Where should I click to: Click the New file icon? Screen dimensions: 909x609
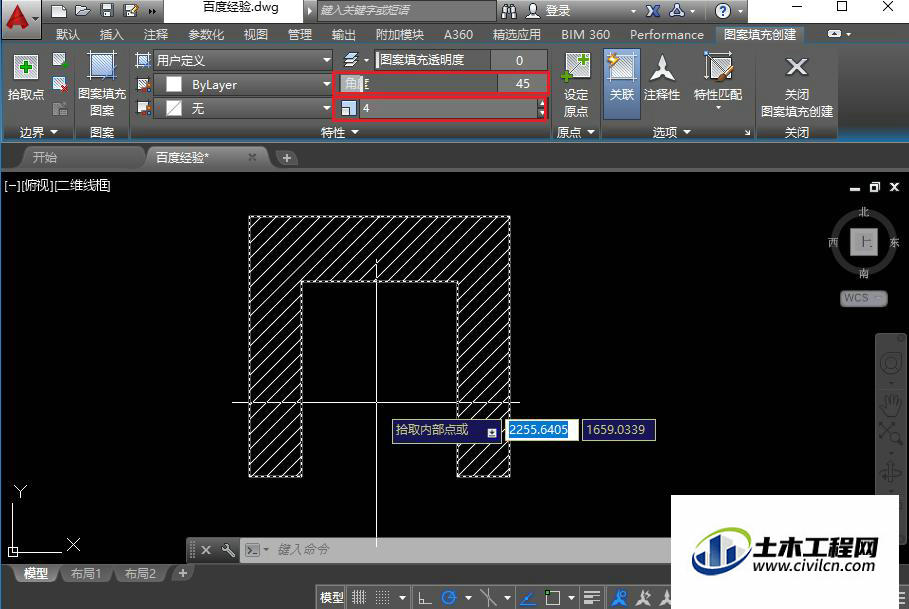(59, 10)
